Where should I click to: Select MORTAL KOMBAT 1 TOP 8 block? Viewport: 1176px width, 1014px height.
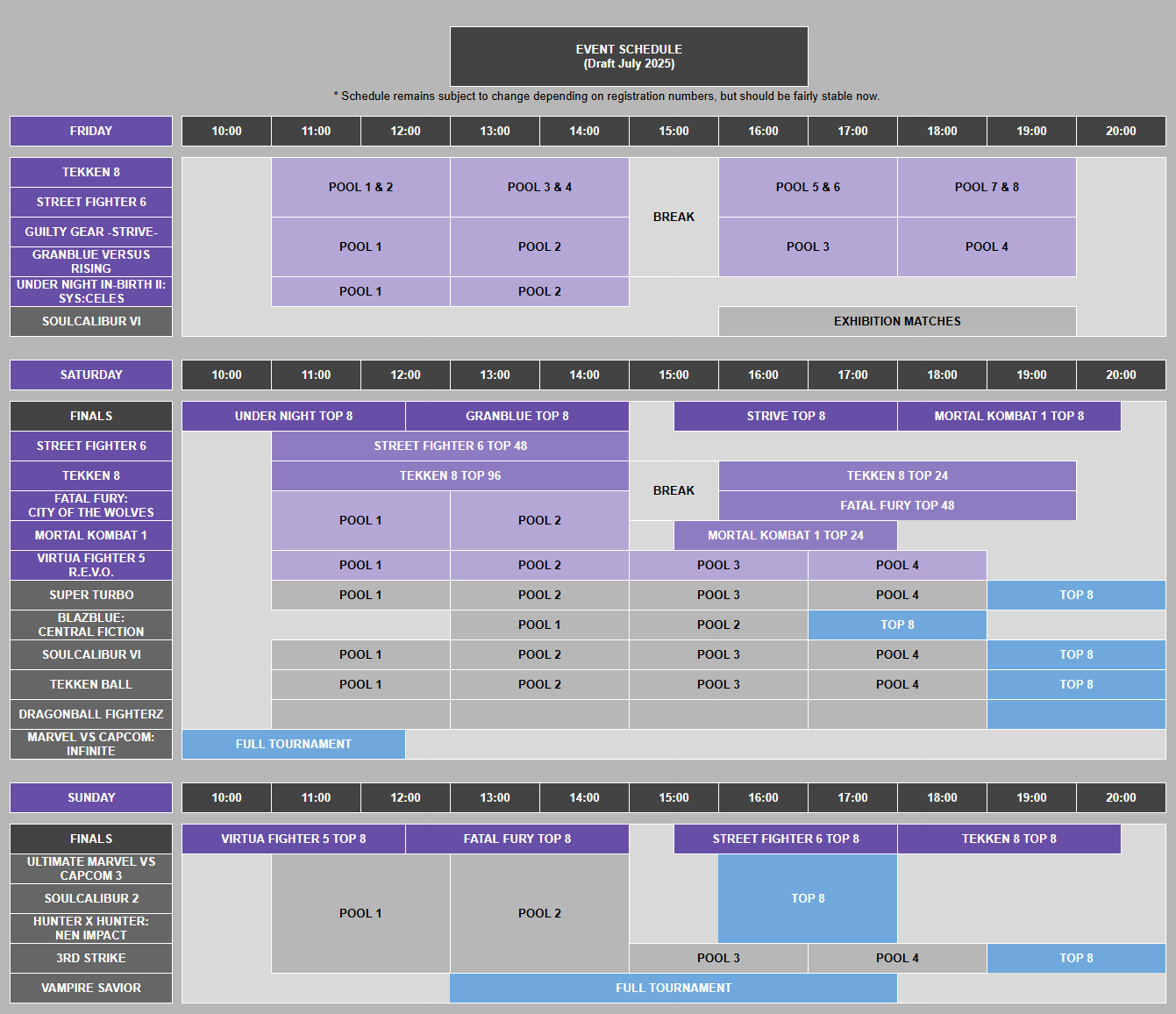tap(1009, 416)
